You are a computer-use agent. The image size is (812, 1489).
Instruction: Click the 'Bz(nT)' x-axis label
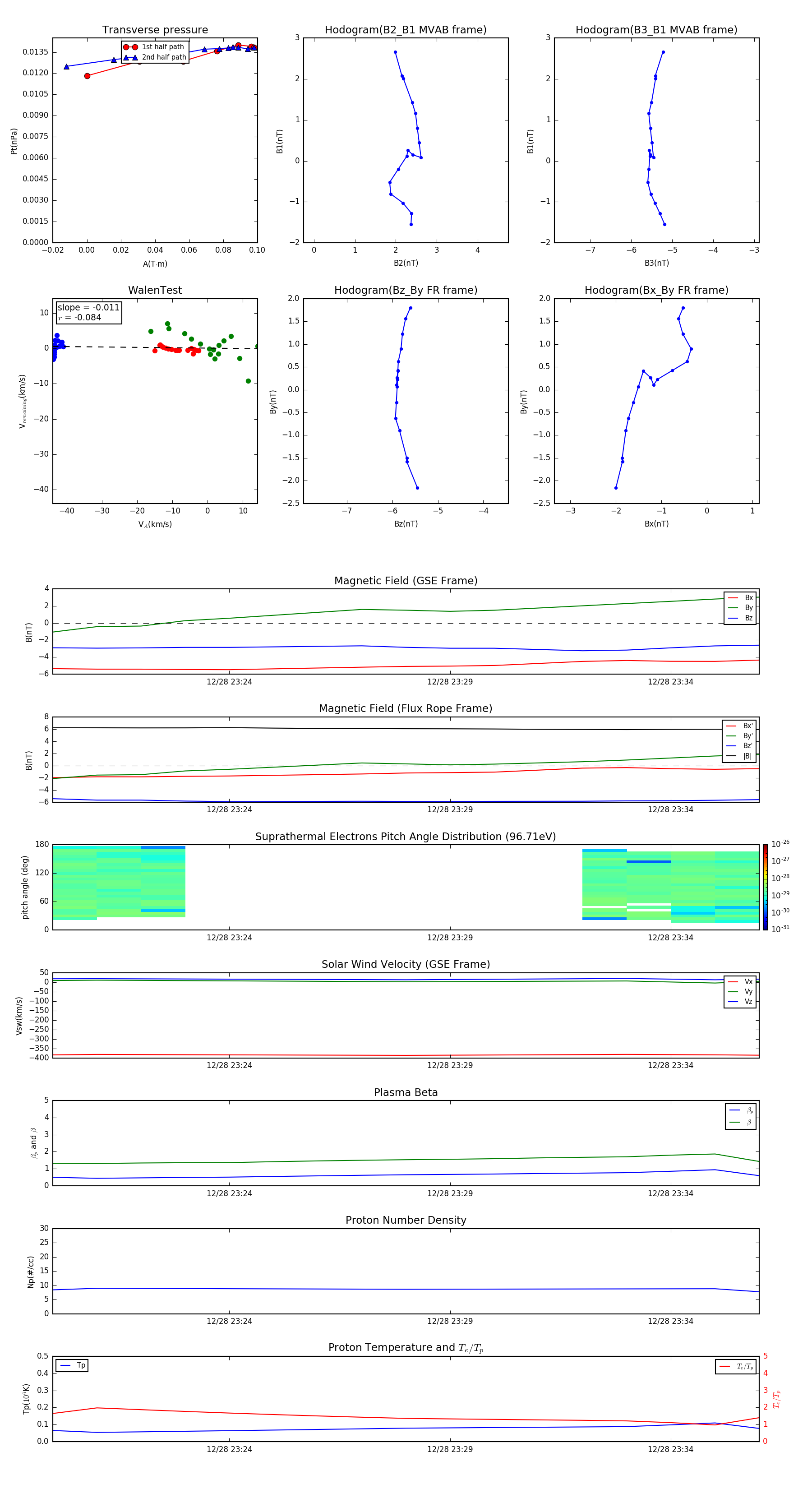pos(406,524)
